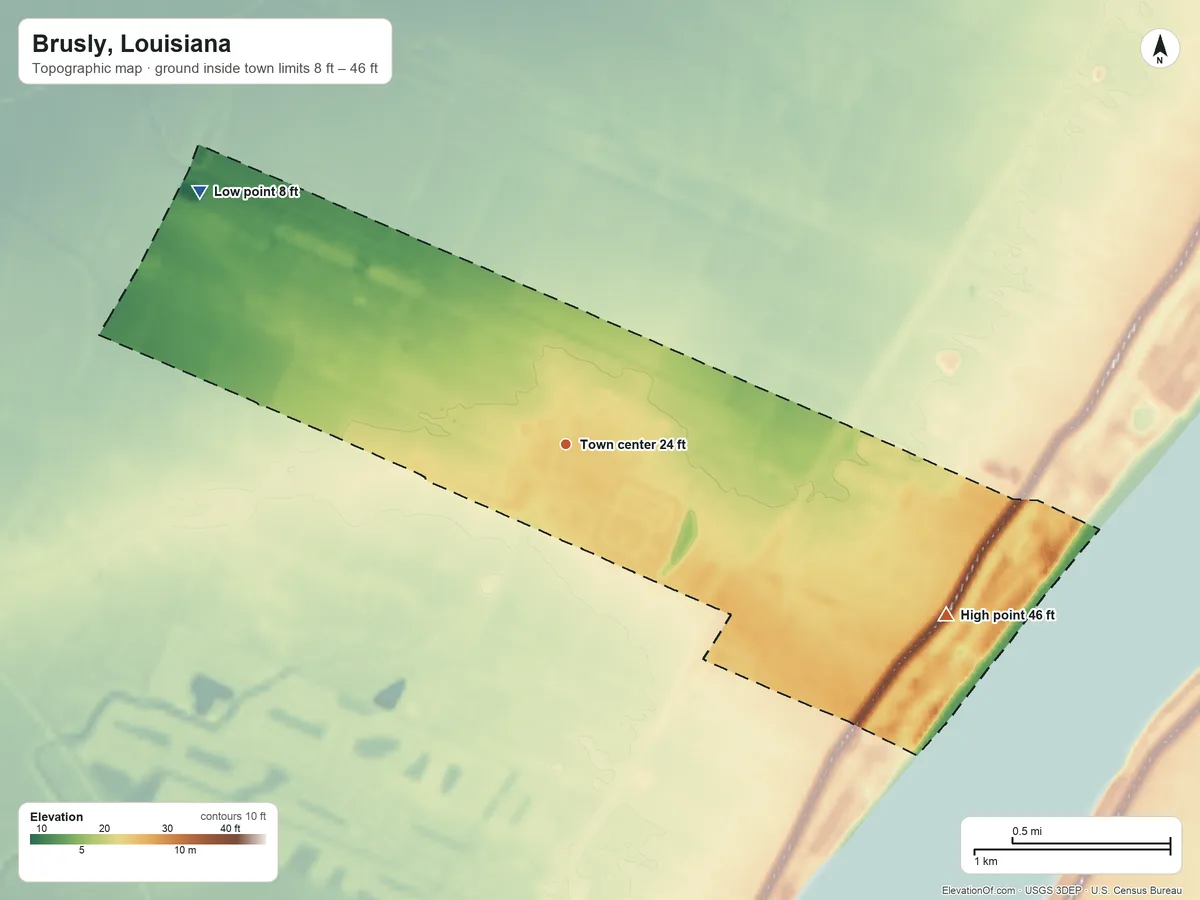Click the 'contours 10 ft' legend note

(233, 817)
